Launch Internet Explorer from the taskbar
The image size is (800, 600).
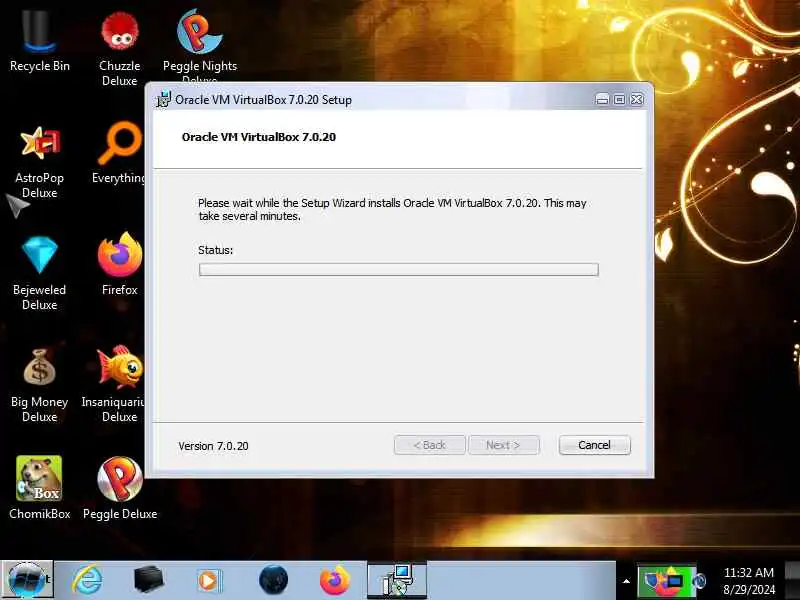(87, 580)
